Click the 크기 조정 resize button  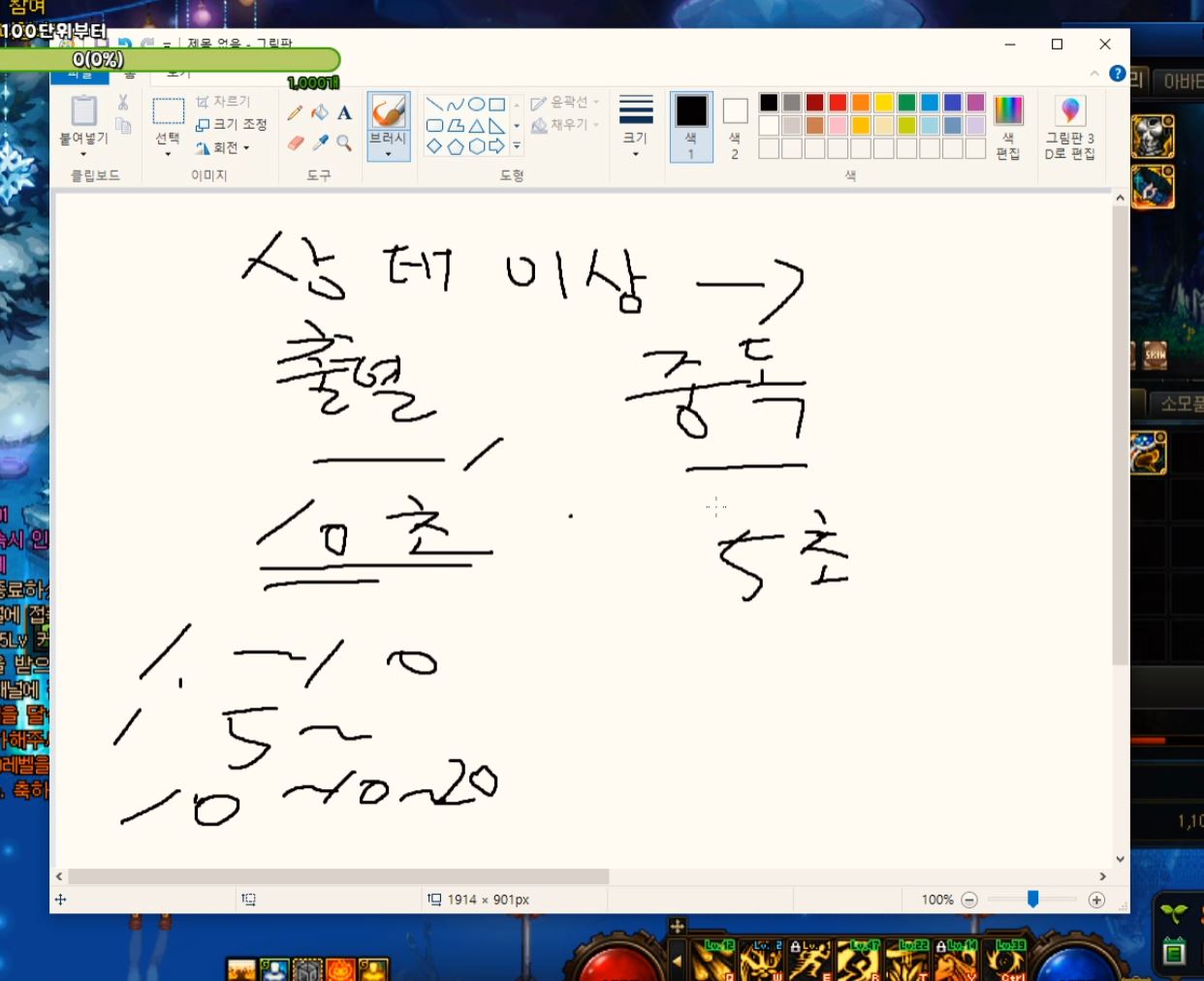232,125
